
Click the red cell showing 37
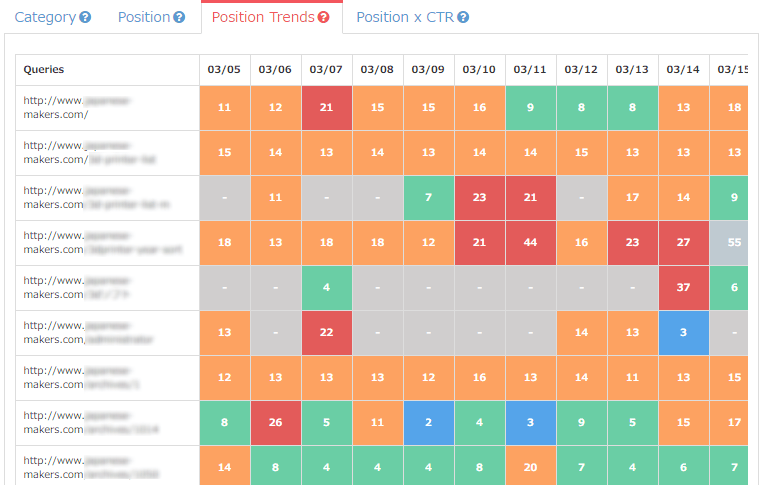(x=683, y=288)
